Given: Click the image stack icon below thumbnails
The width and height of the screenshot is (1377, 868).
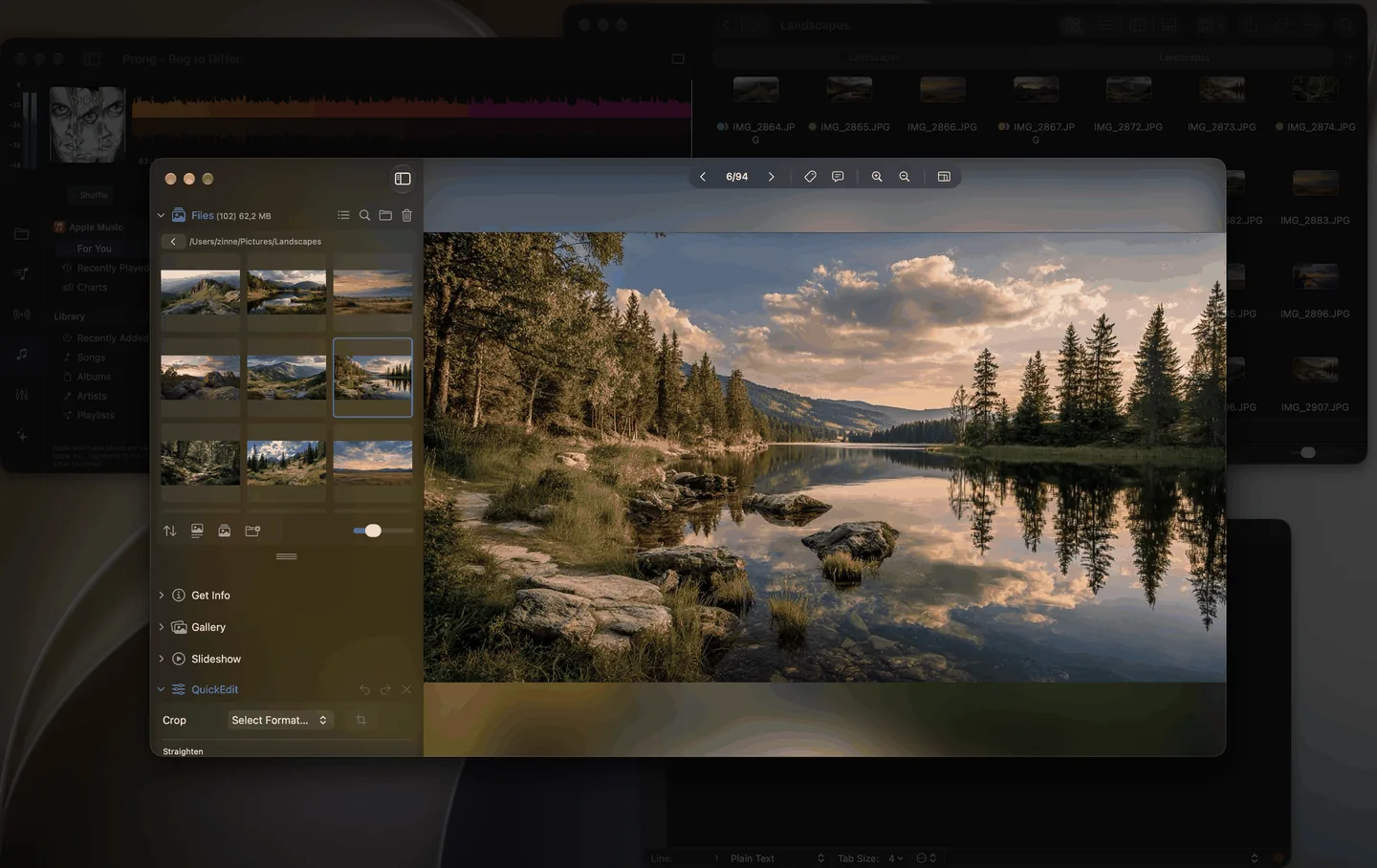Looking at the screenshot, I should click(225, 531).
